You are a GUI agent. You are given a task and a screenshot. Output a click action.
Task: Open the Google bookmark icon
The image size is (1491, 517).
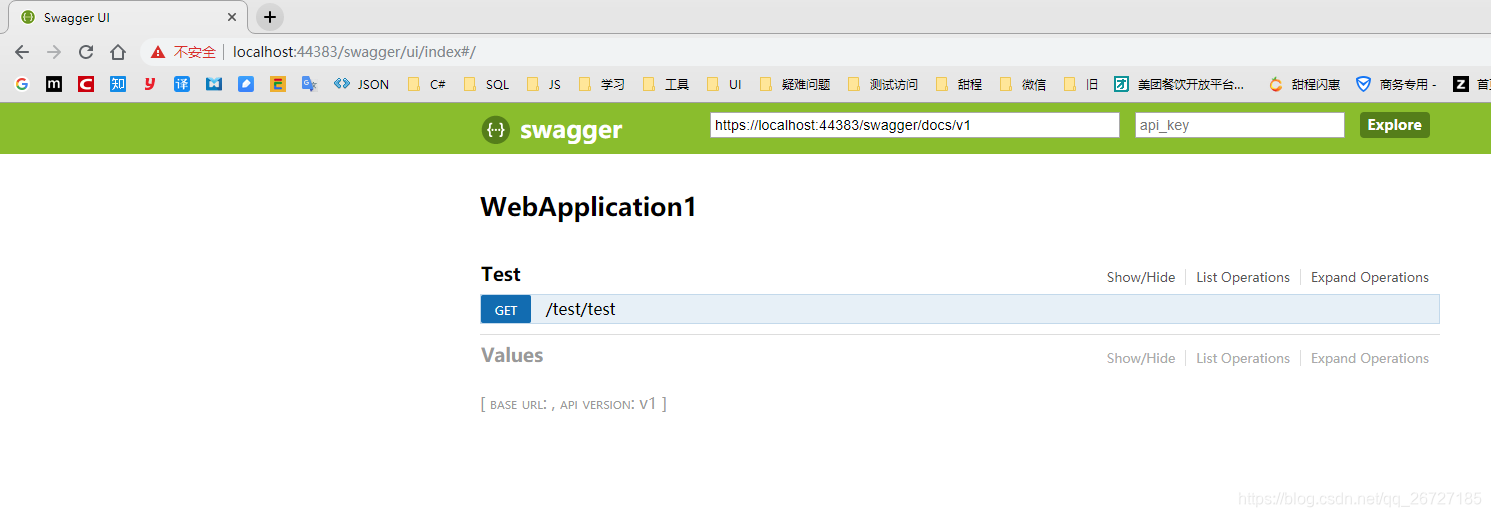(22, 84)
